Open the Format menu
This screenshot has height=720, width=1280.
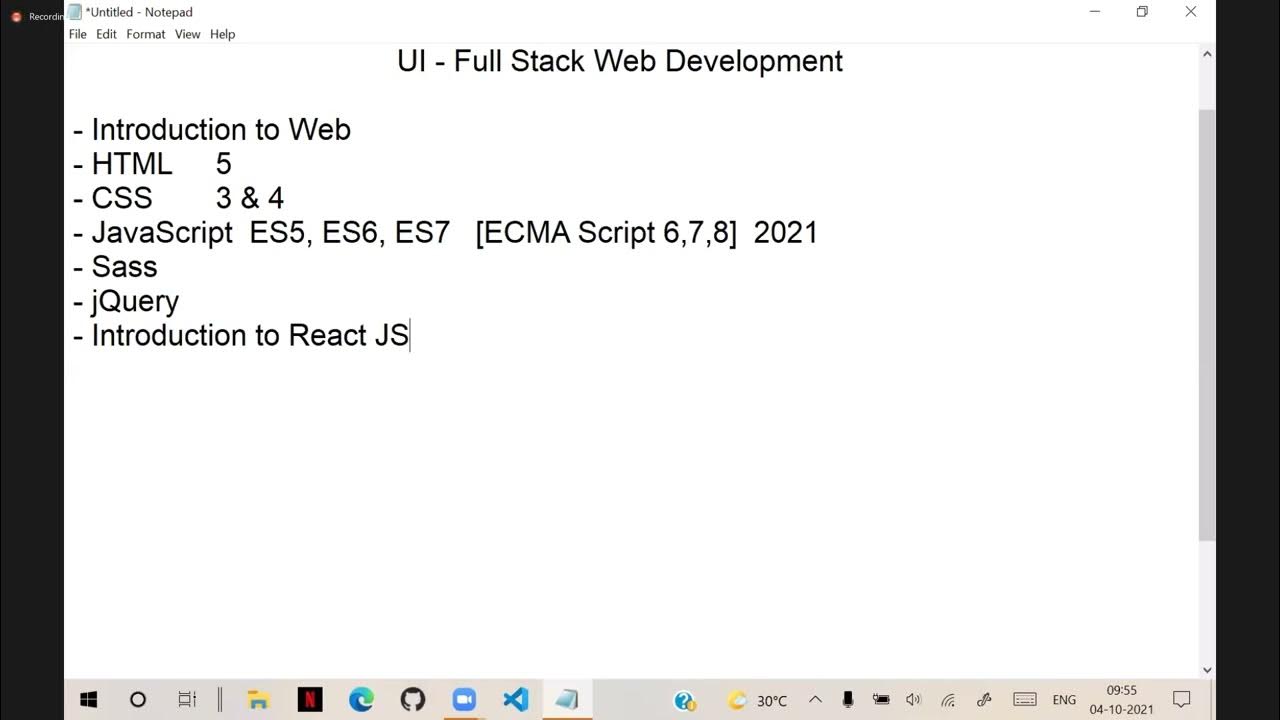click(x=145, y=34)
